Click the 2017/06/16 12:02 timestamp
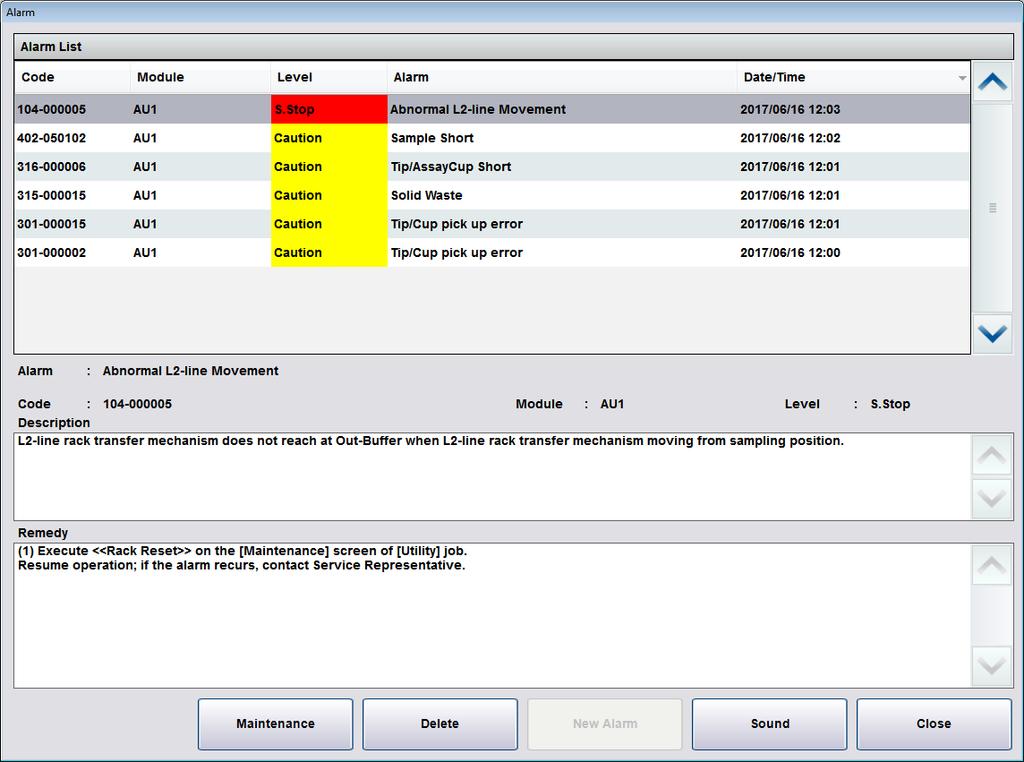Screen dimensions: 1024x762 tap(790, 138)
